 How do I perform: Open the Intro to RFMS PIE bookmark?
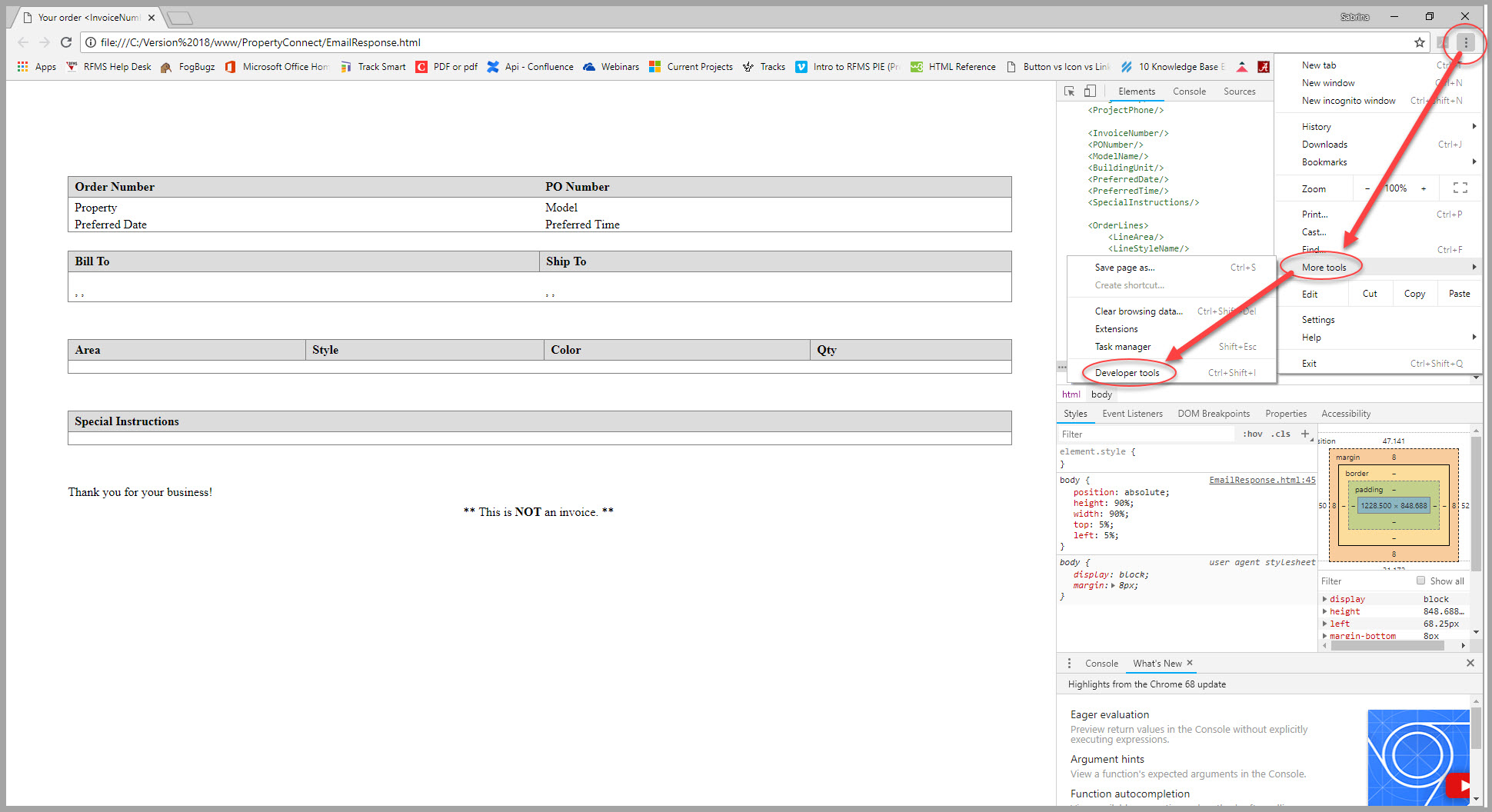(x=848, y=67)
